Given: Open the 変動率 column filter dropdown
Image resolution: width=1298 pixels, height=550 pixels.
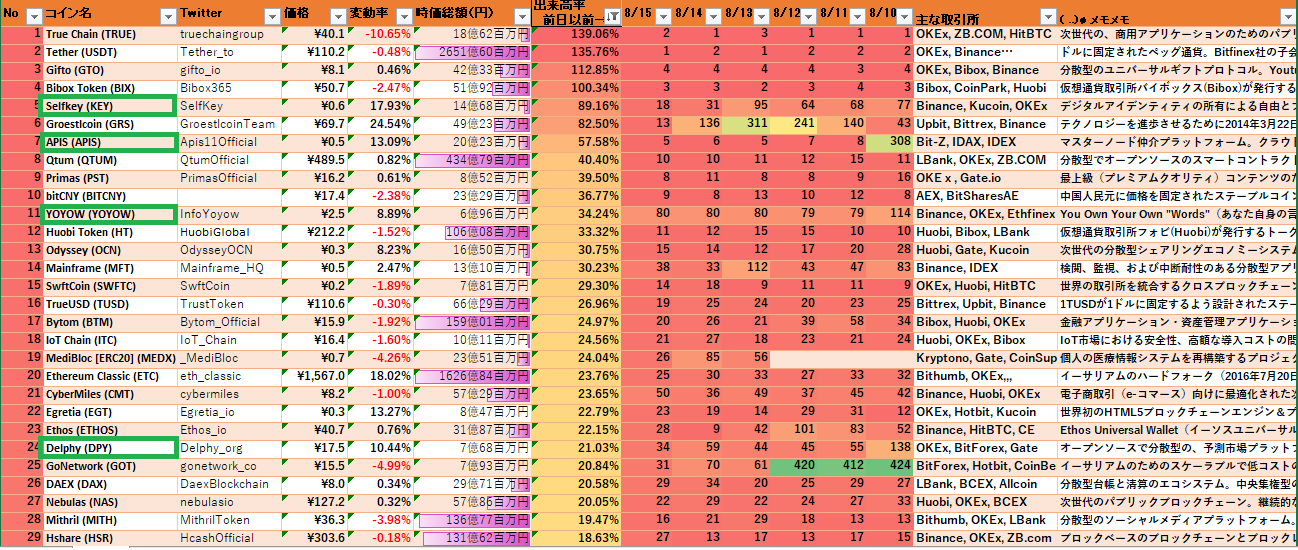Looking at the screenshot, I should 405,17.
